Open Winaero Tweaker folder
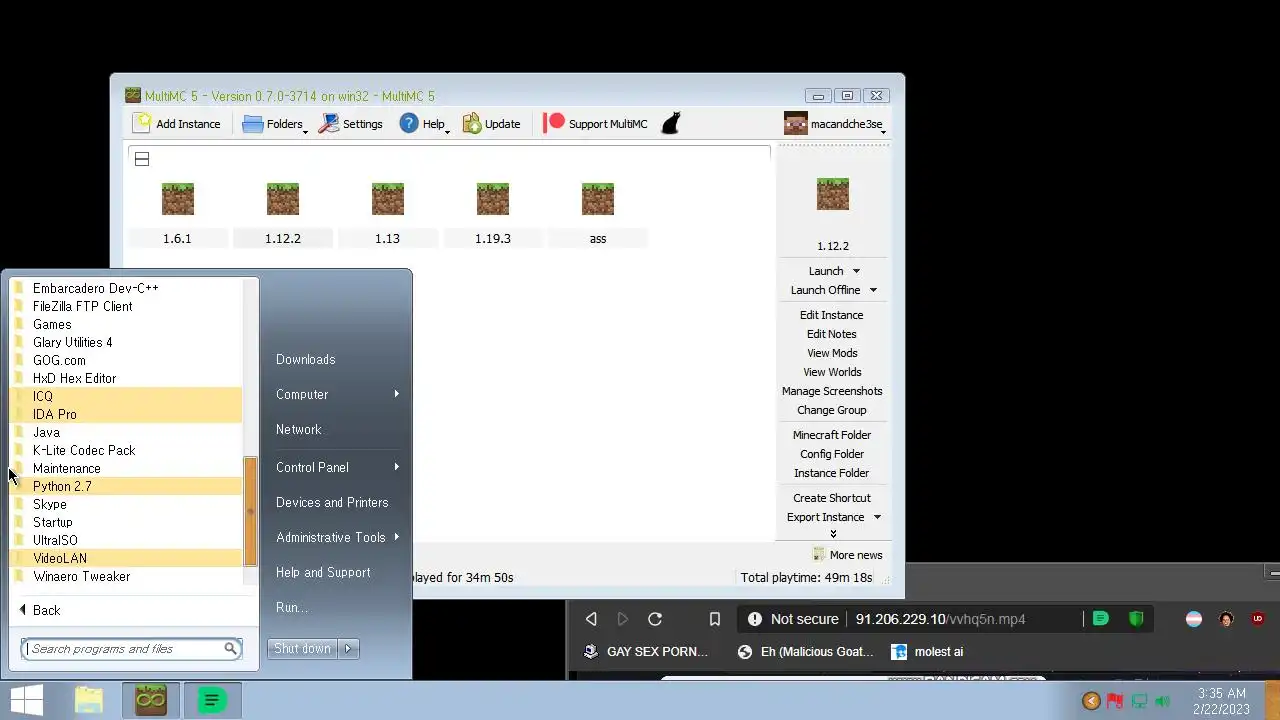1280x720 pixels. [x=126, y=576]
